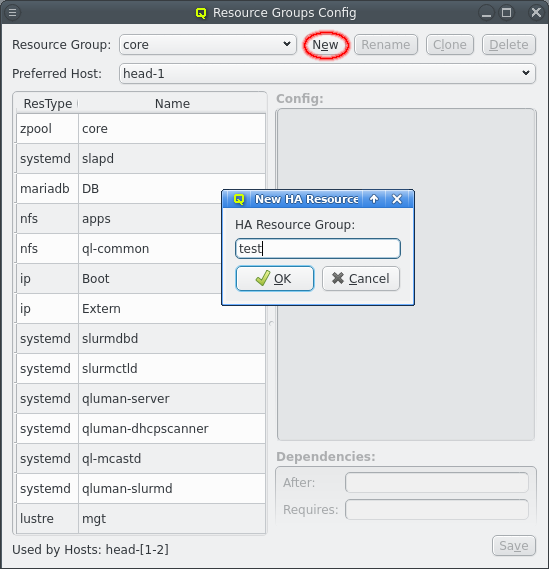Image resolution: width=549 pixels, height=569 pixels.
Task: Select the systemd slapd resource row
Action: (x=141, y=159)
